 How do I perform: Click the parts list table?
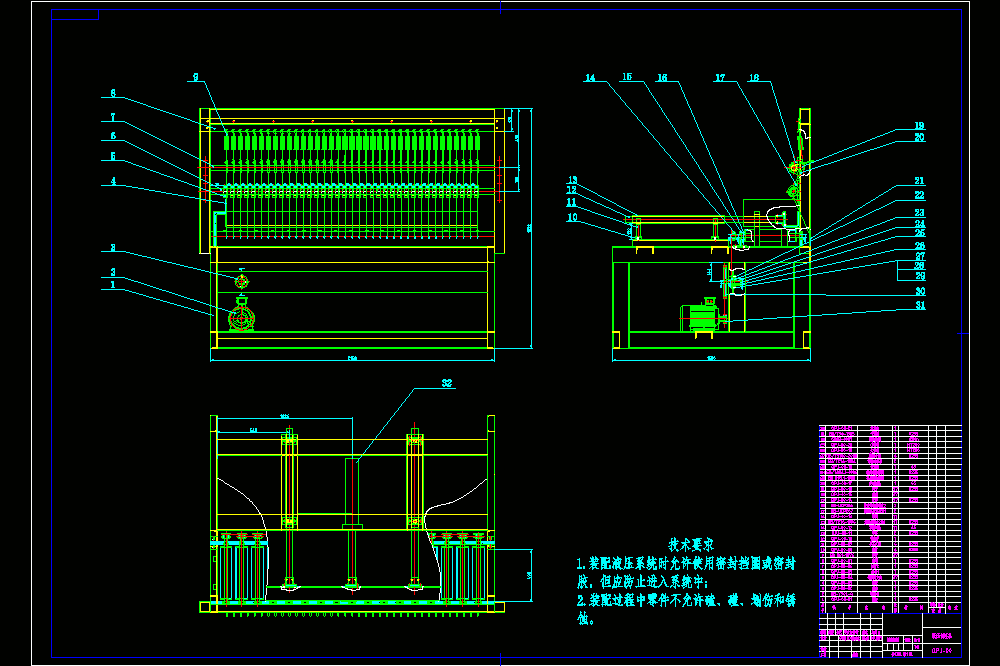(x=890, y=519)
